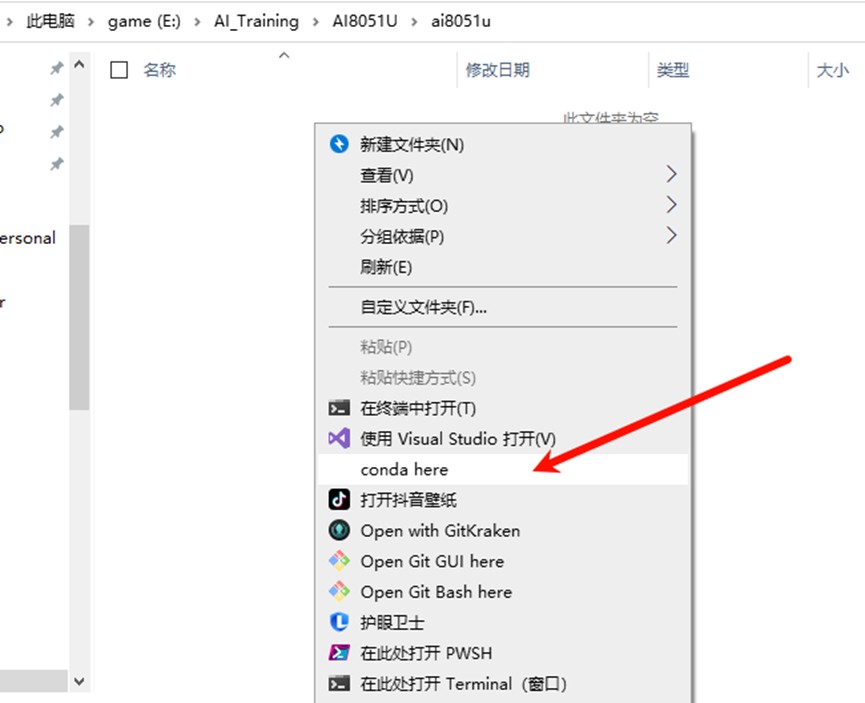Select 使用 Visual Studio 打开(V)
This screenshot has width=865, height=703.
point(503,439)
